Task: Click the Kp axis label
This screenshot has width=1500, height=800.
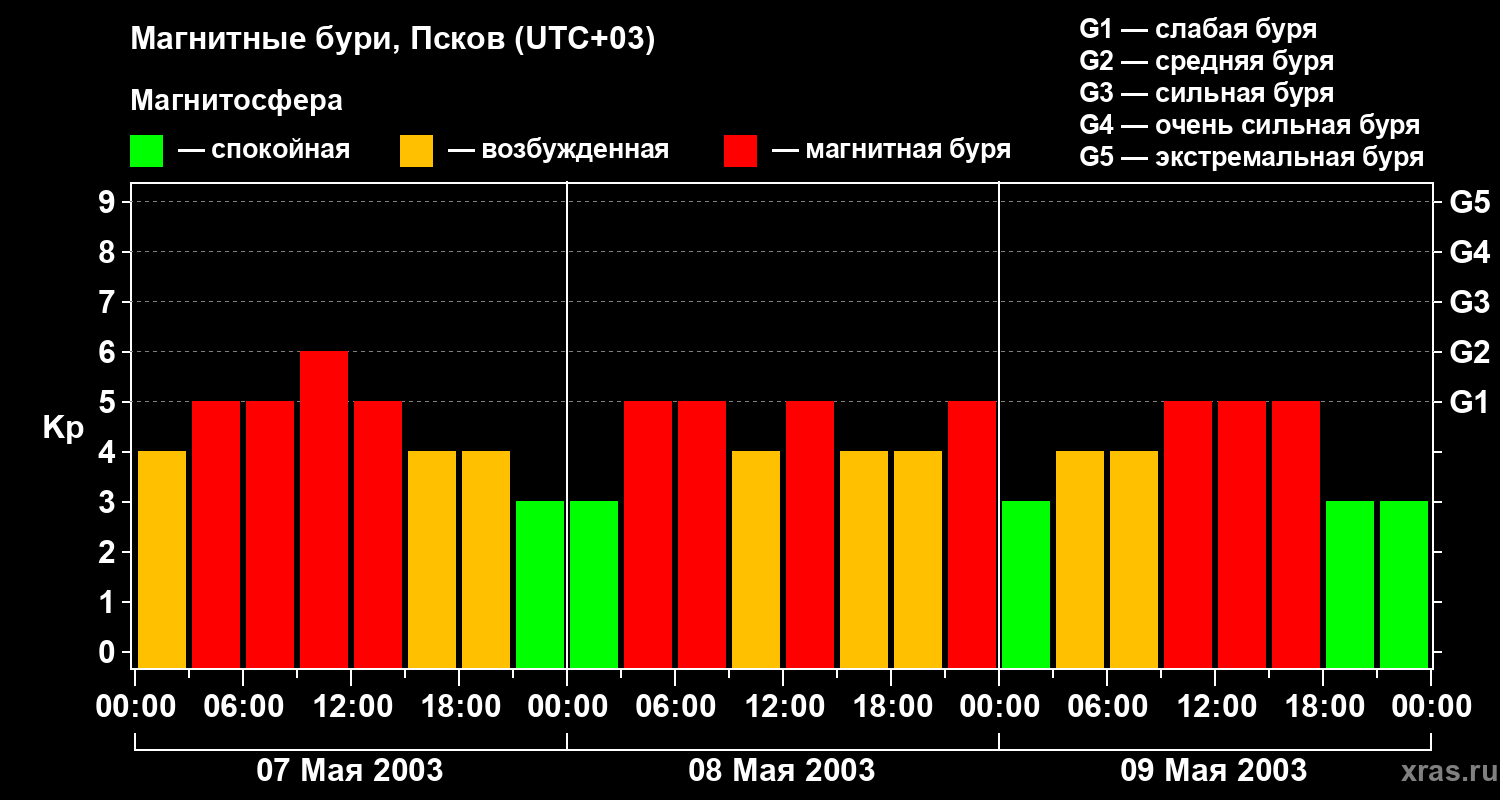Action: pos(63,428)
